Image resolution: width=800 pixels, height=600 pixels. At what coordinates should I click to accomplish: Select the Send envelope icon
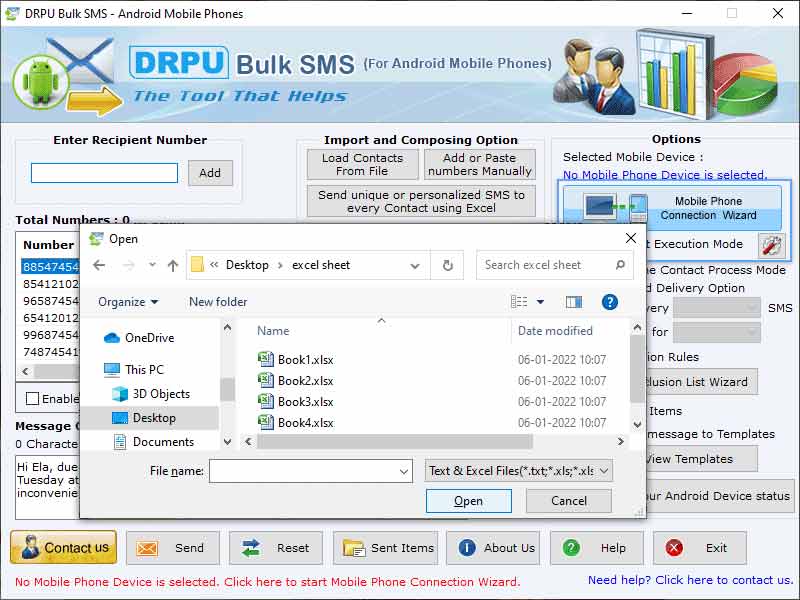[x=148, y=548]
